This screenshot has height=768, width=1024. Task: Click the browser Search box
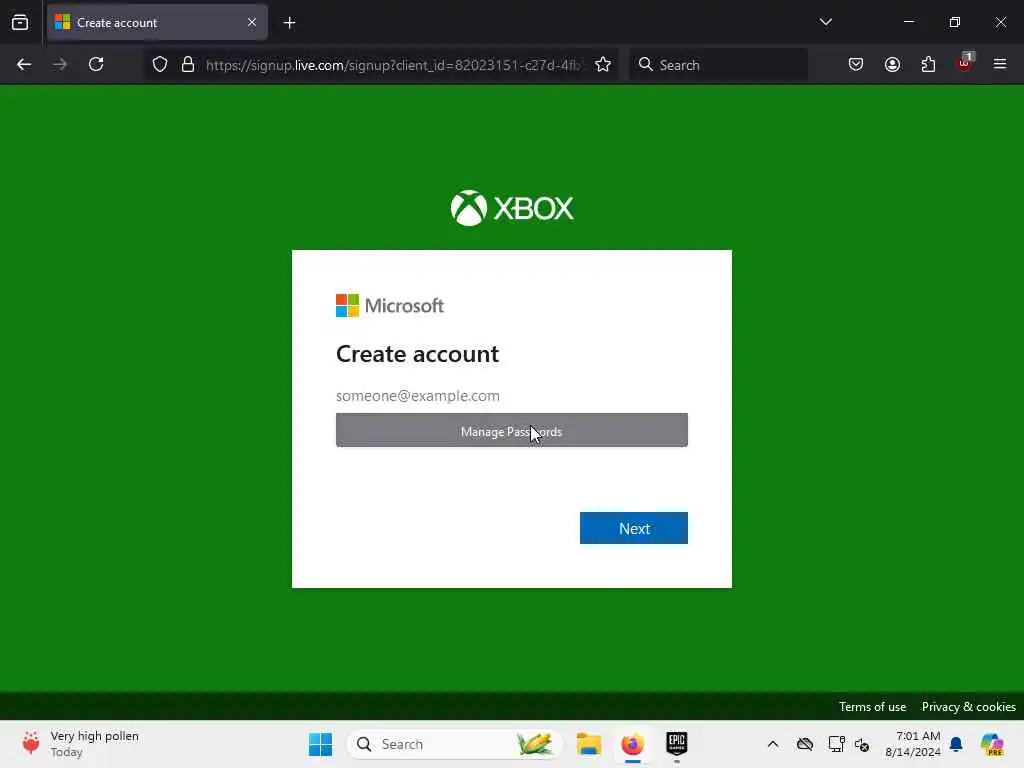(718, 65)
